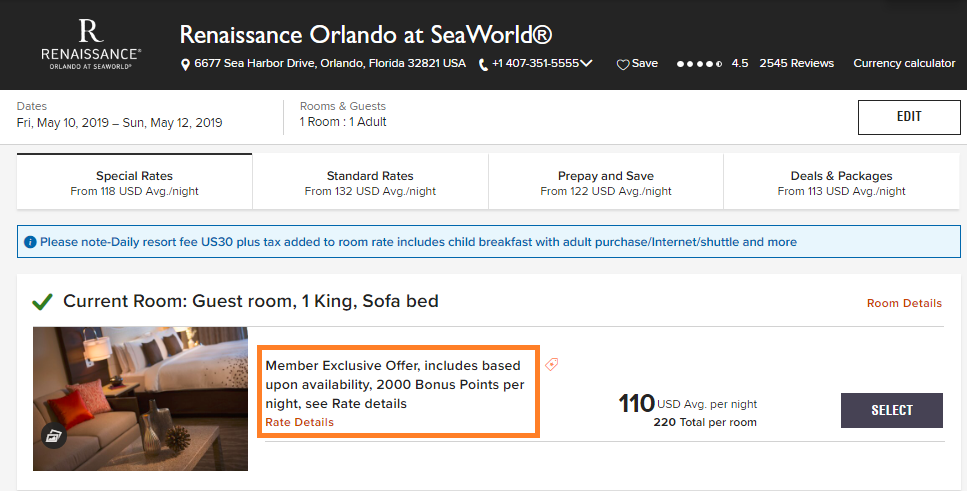Open photo gallery icon on room image
Screen dimensions: 967x491
tap(54, 436)
